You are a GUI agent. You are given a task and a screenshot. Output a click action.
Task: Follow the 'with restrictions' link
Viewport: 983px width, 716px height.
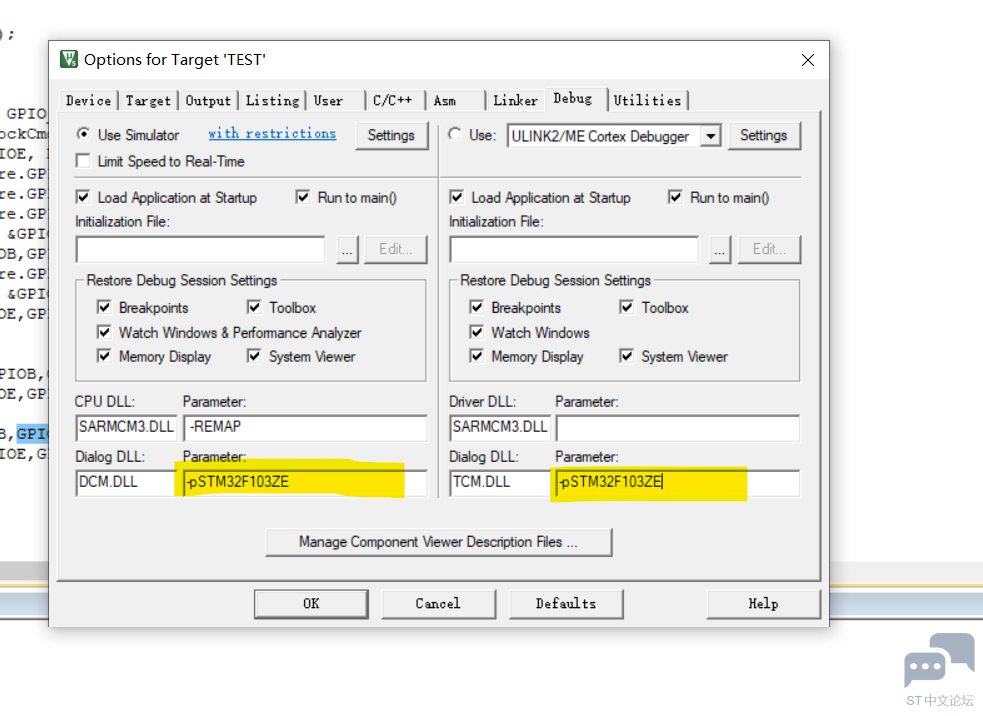(272, 134)
